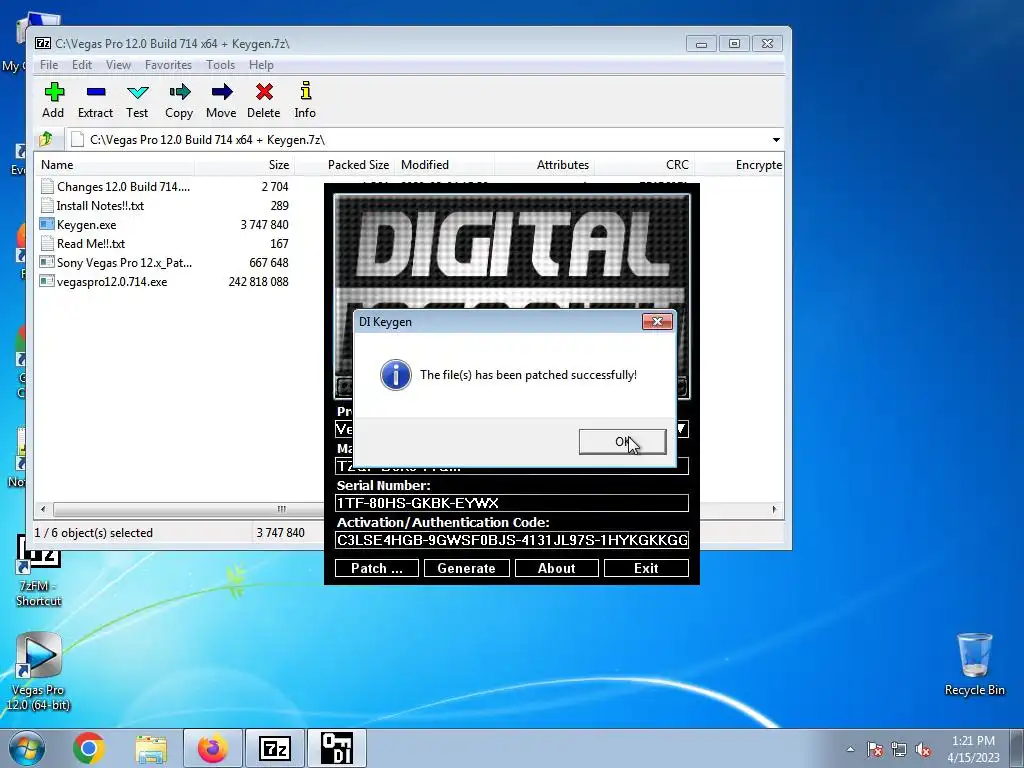Click size value 667 648
1024x768 pixels.
click(x=268, y=263)
